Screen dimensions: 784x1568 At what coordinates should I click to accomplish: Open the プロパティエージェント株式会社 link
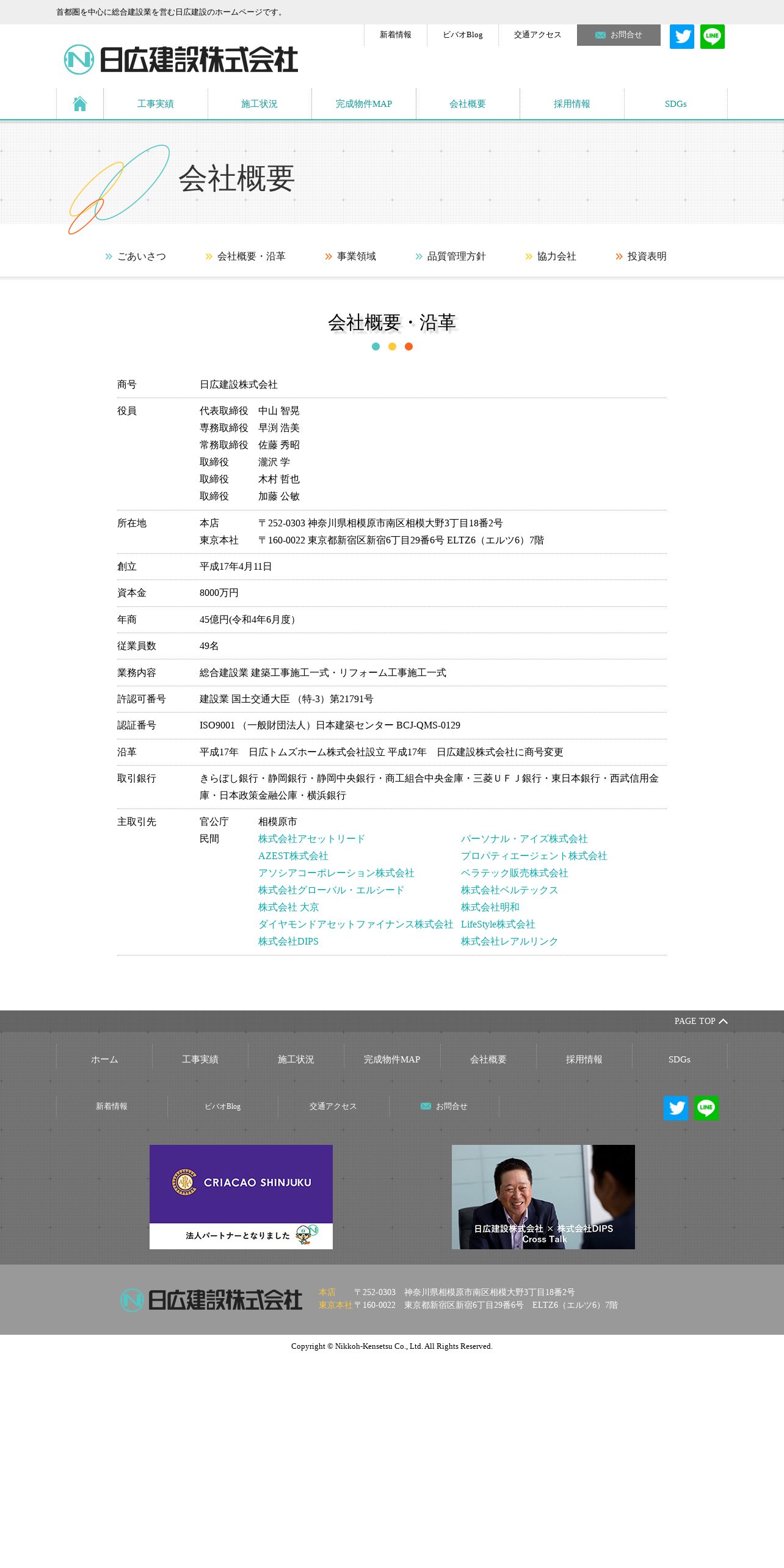[x=534, y=856]
